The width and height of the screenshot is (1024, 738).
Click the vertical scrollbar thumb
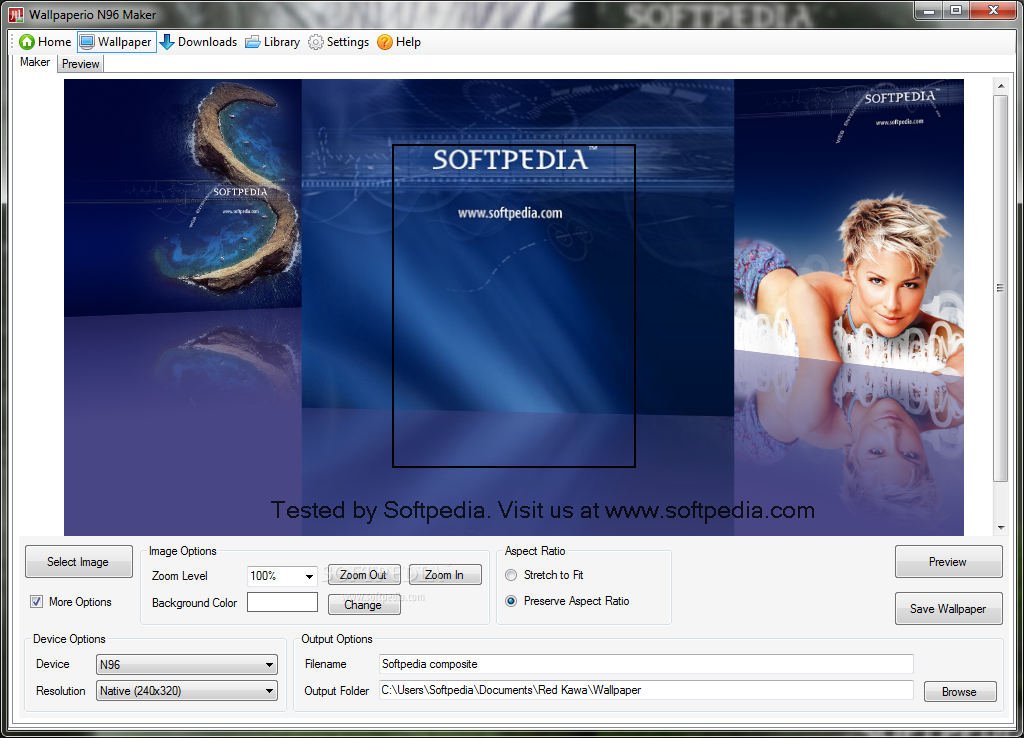coord(1000,288)
